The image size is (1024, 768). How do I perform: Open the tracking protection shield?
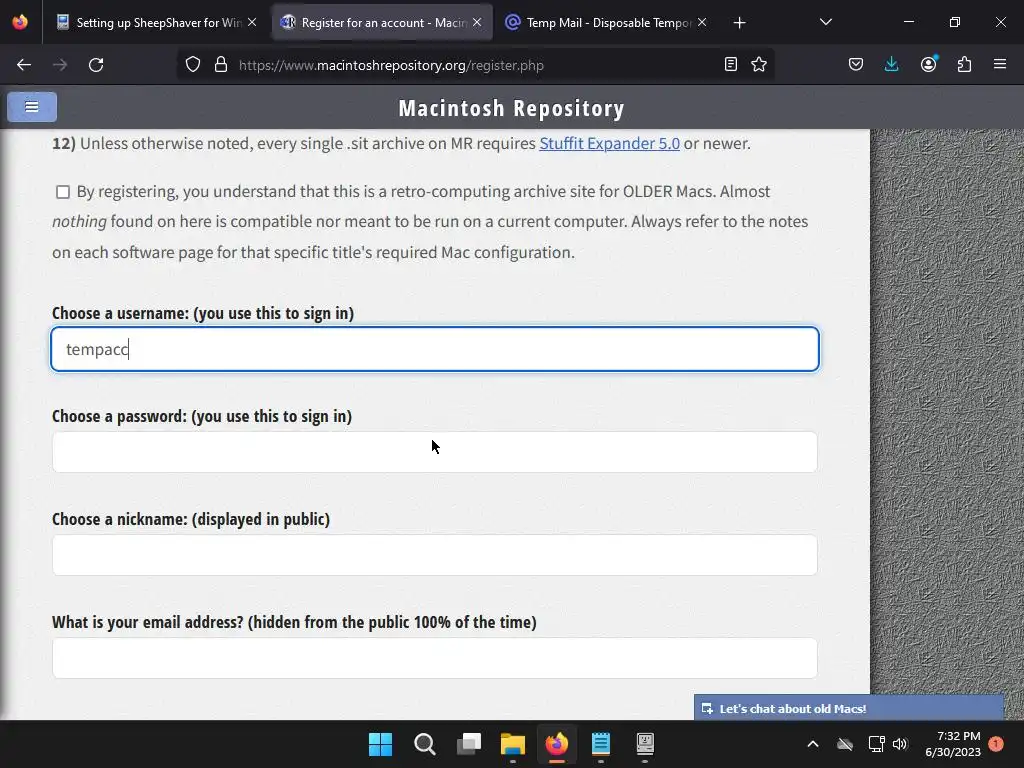coord(193,65)
